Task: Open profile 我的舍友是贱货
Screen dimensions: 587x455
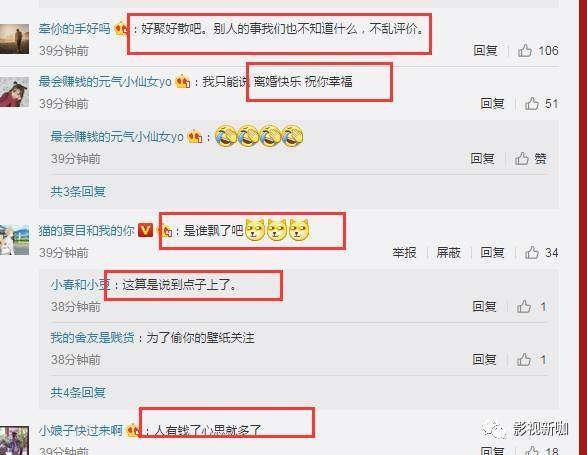Action: coord(92,338)
